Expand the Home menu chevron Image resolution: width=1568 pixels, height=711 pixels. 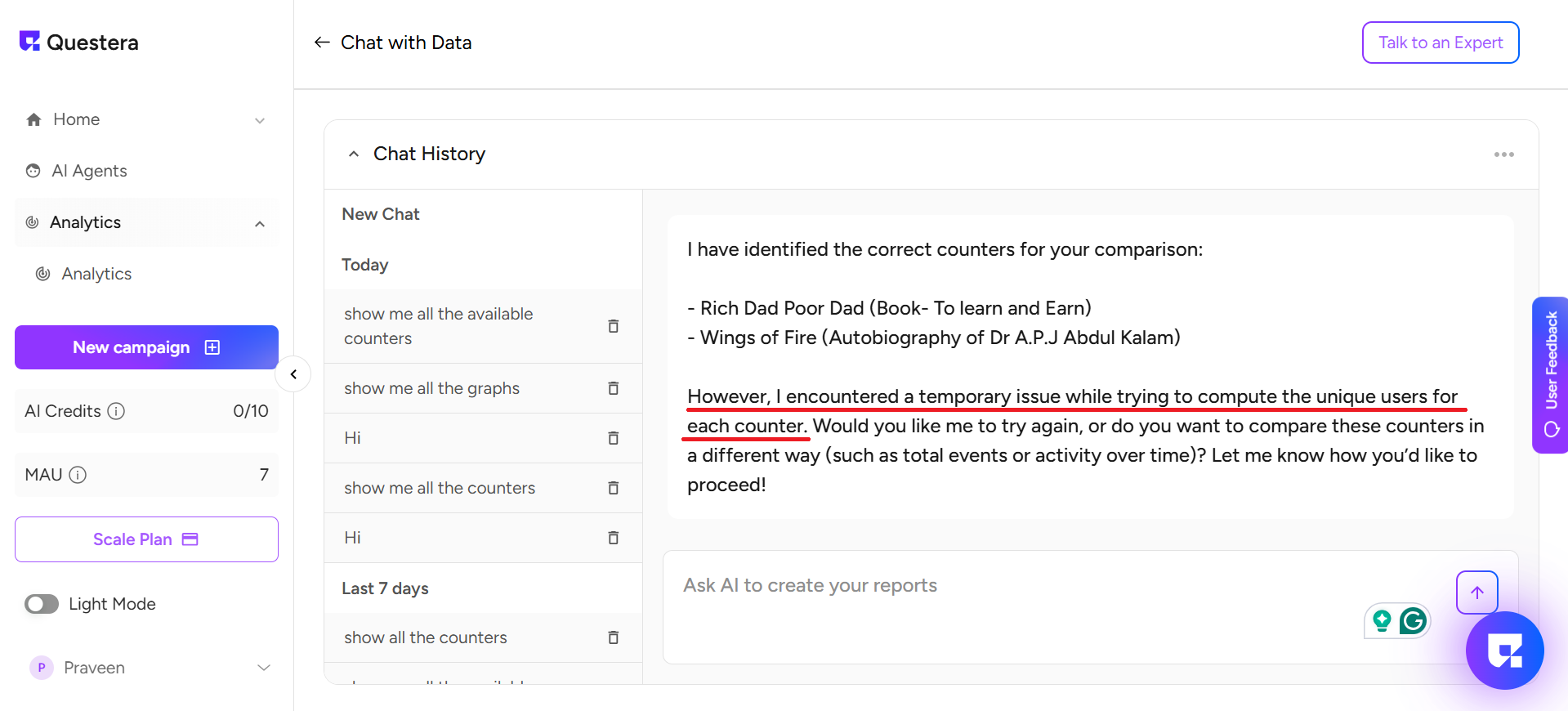point(260,120)
